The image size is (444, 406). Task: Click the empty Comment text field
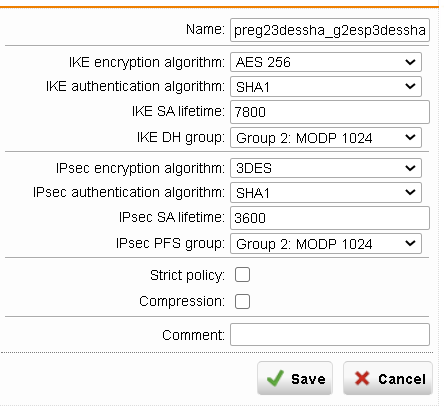pos(330,335)
